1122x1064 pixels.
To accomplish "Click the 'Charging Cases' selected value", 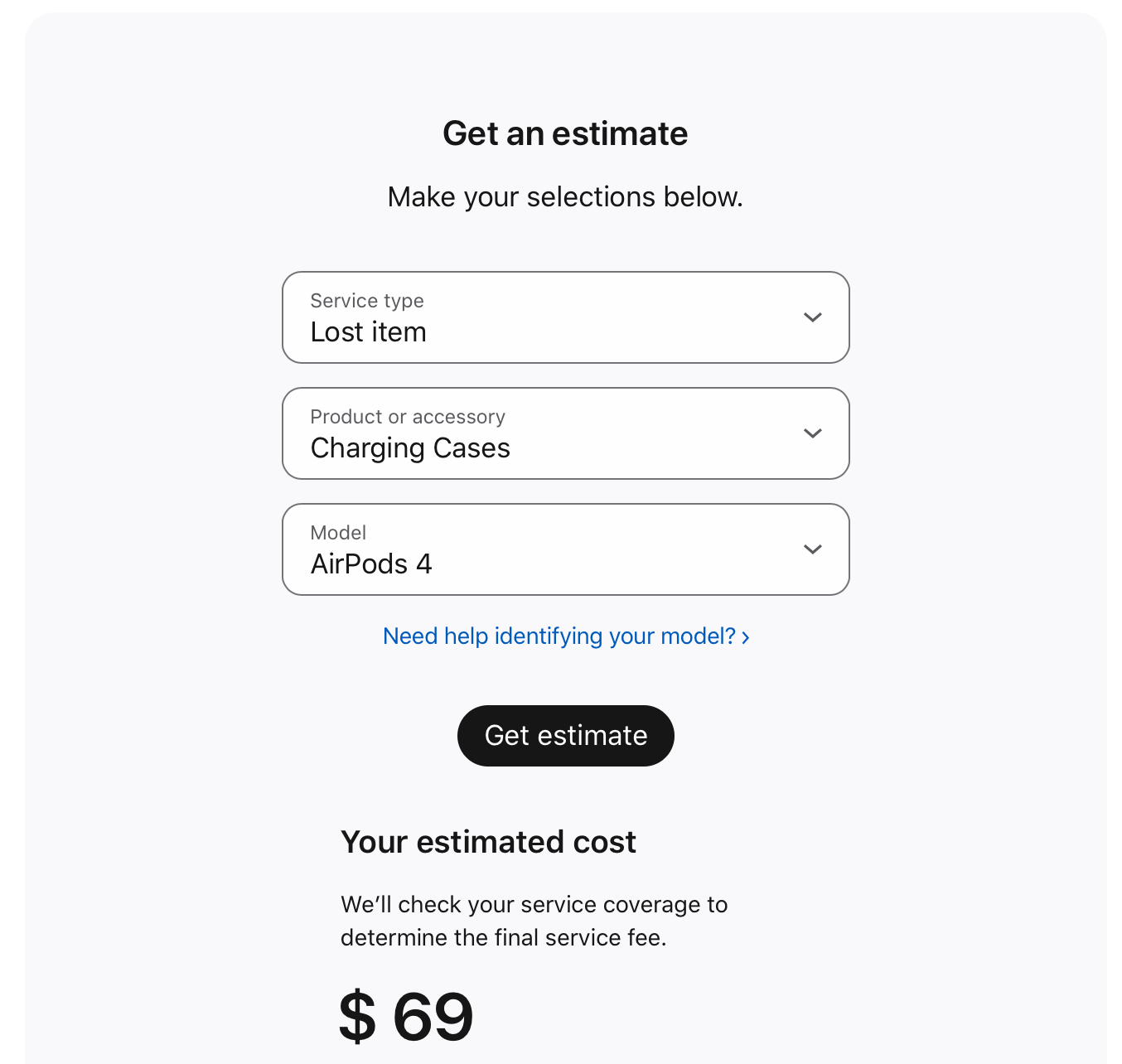I will click(410, 448).
